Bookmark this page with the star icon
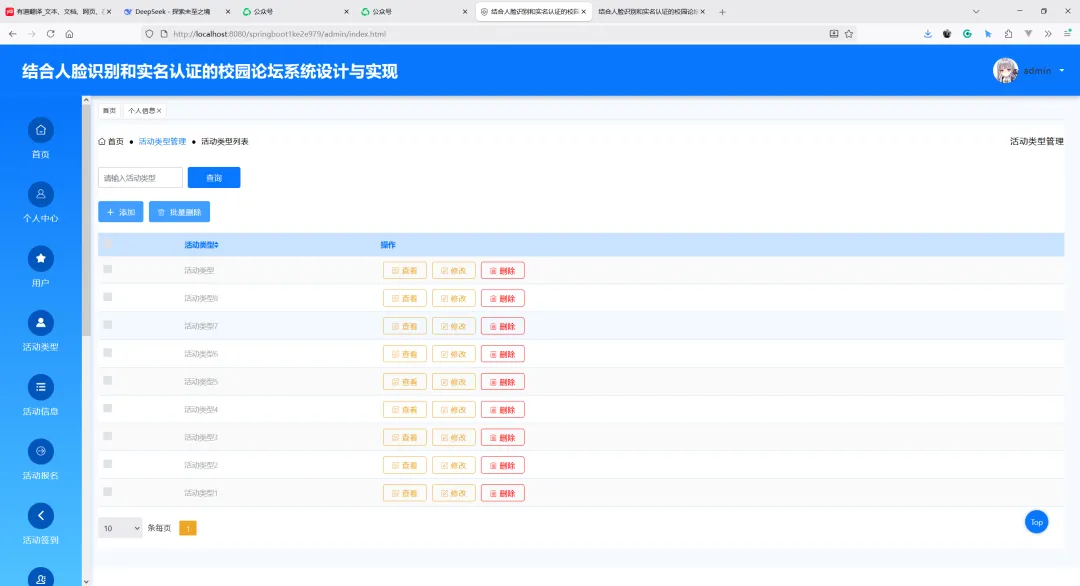The image size is (1080, 586). 849,34
